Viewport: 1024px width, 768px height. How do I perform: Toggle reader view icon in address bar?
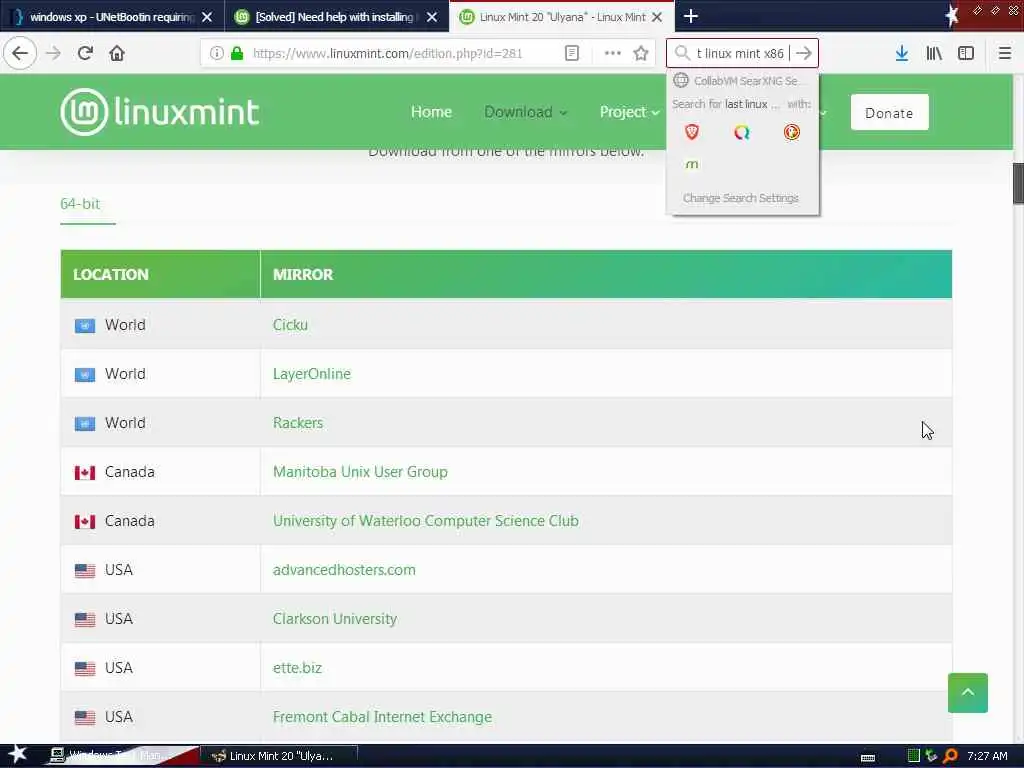point(571,53)
